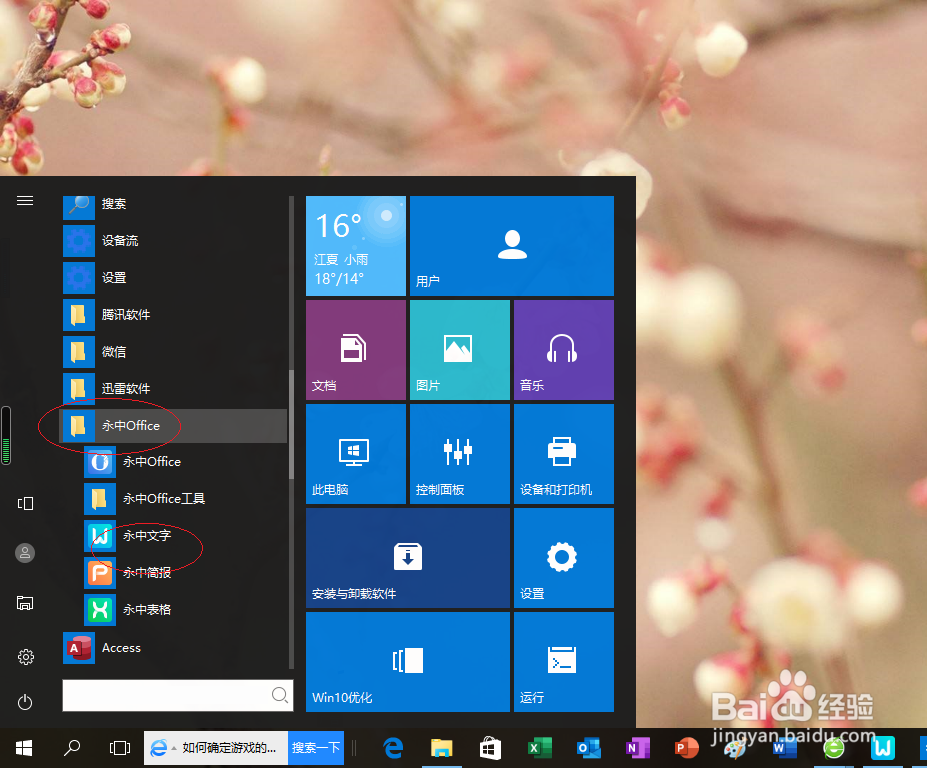The width and height of the screenshot is (927, 768).
Task: Open the hamburger menu in Start
Action: (x=25, y=201)
